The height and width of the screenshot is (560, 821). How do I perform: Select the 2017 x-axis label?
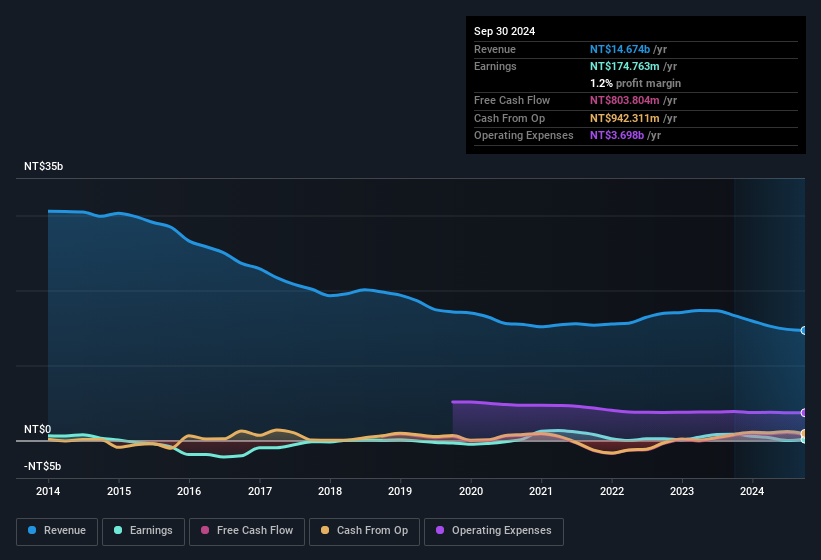[x=260, y=491]
